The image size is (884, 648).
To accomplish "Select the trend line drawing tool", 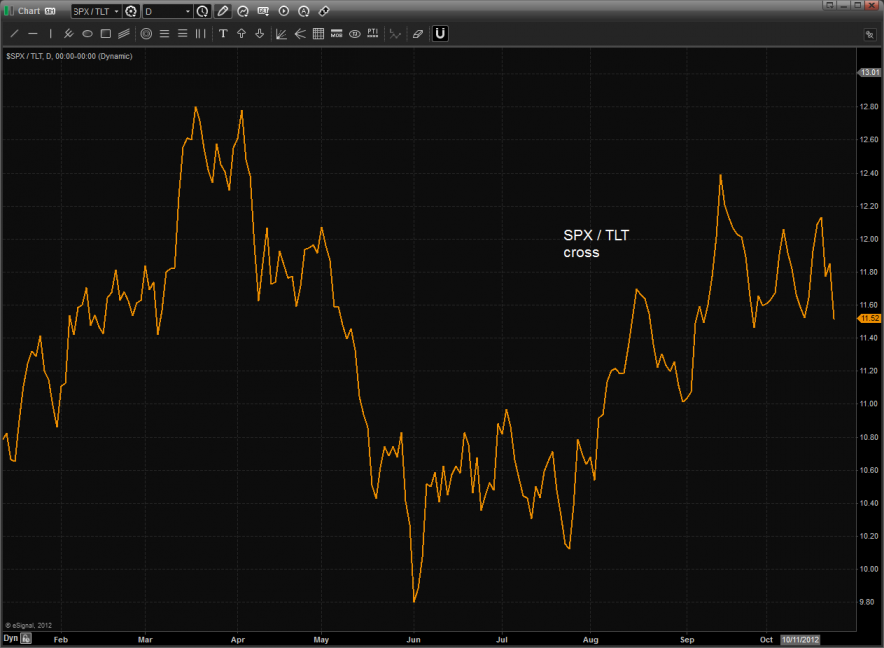I will (x=14, y=33).
